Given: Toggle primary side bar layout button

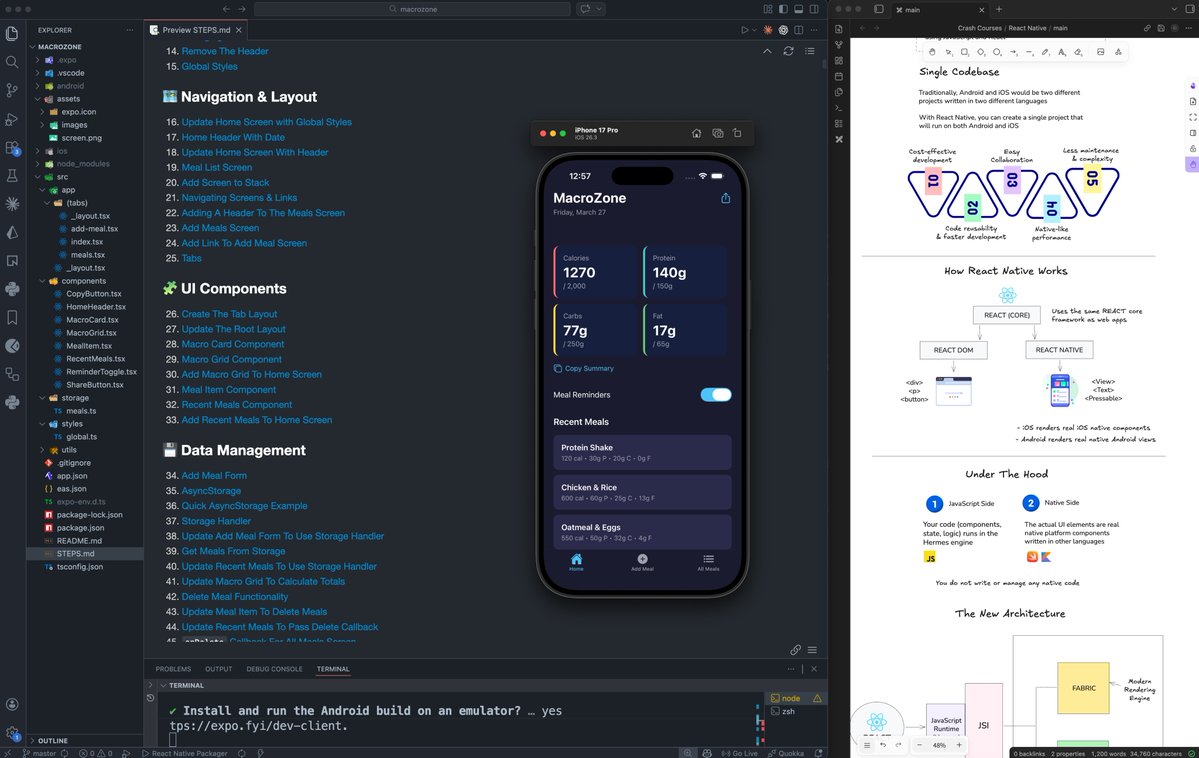Looking at the screenshot, I should [x=783, y=9].
